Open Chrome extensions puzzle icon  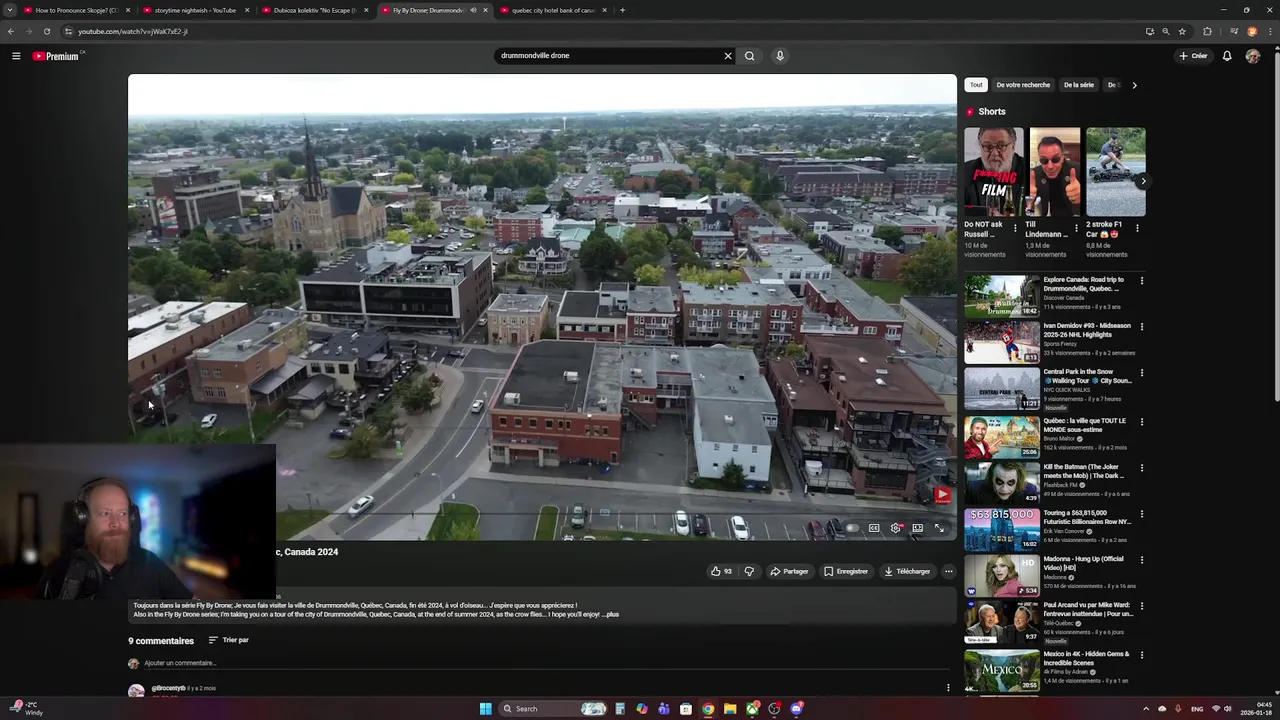pyautogui.click(x=1207, y=31)
